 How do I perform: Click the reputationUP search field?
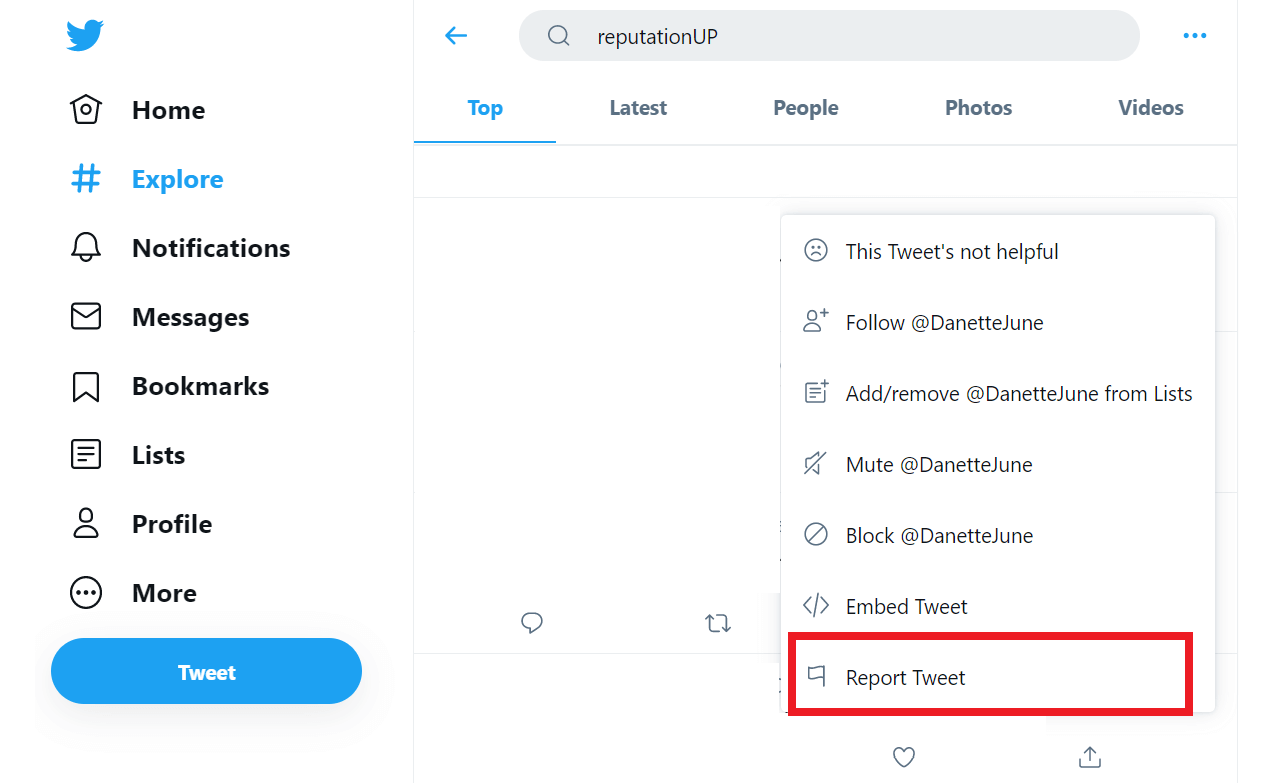click(x=828, y=35)
